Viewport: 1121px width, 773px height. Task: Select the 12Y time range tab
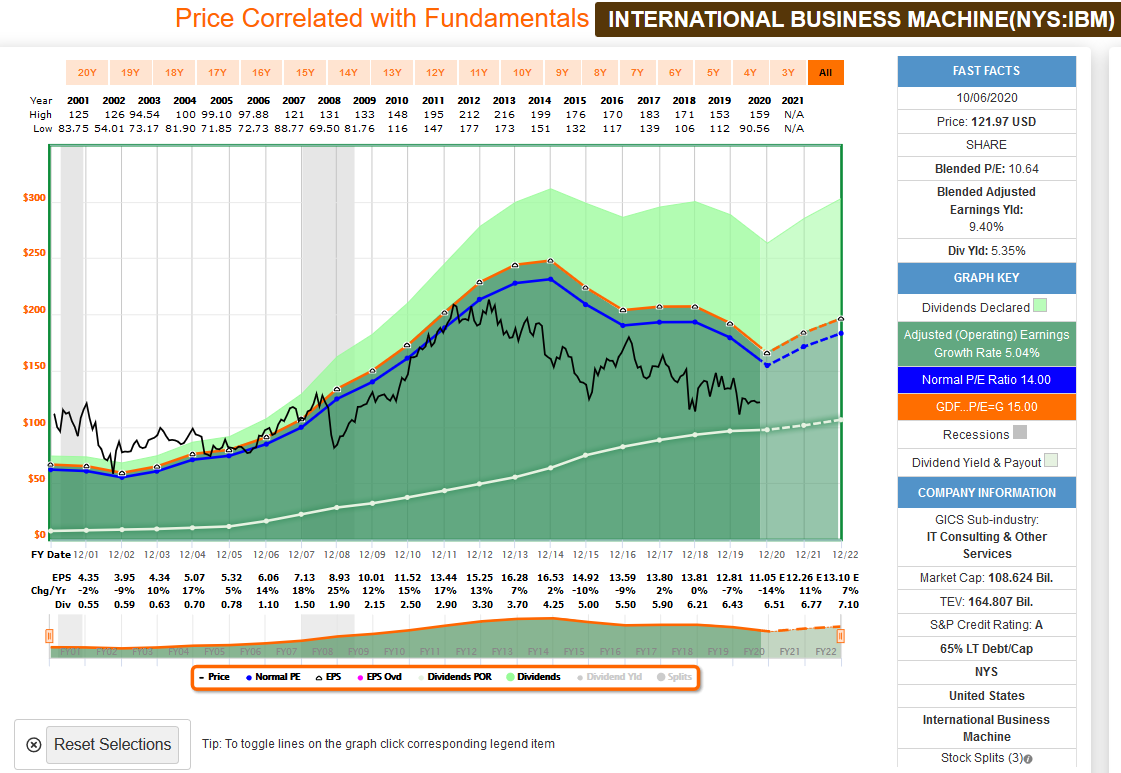(x=435, y=72)
